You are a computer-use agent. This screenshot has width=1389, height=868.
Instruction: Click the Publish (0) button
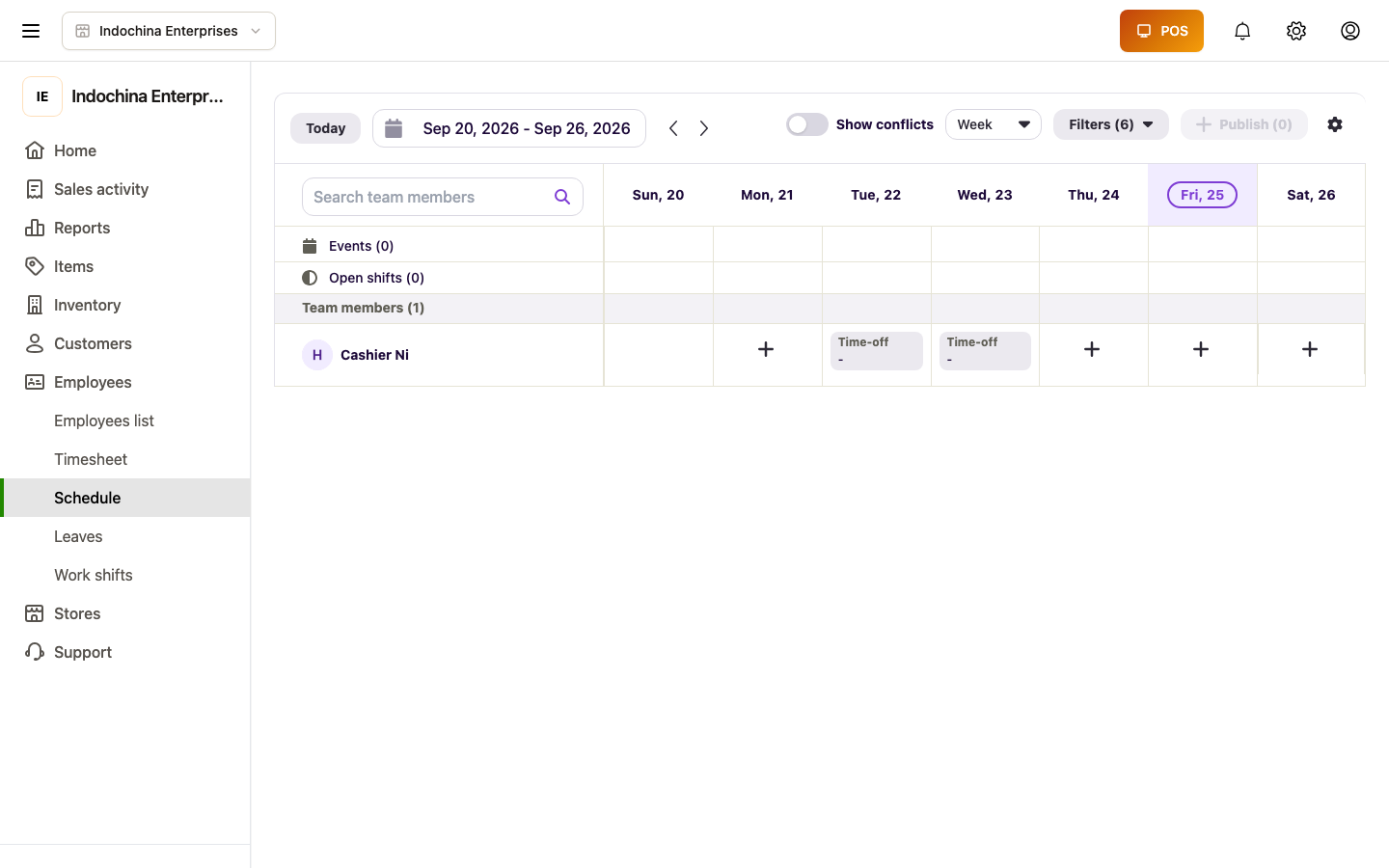click(1244, 124)
